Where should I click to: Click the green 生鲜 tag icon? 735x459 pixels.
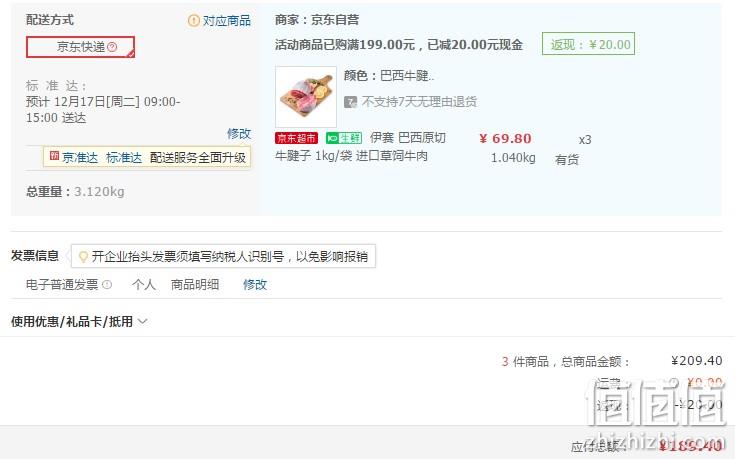click(x=344, y=138)
